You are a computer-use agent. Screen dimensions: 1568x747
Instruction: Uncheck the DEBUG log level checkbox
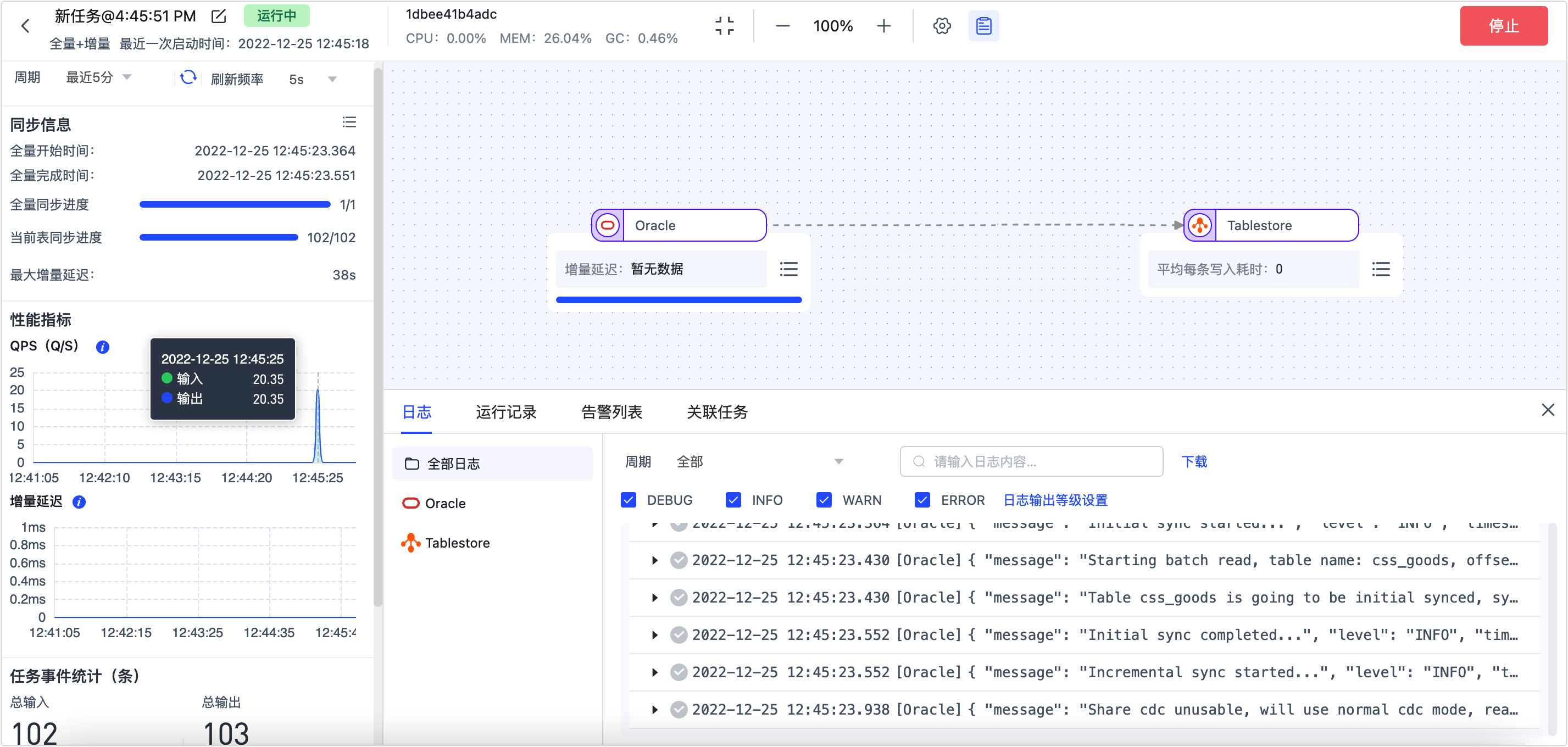coord(629,499)
